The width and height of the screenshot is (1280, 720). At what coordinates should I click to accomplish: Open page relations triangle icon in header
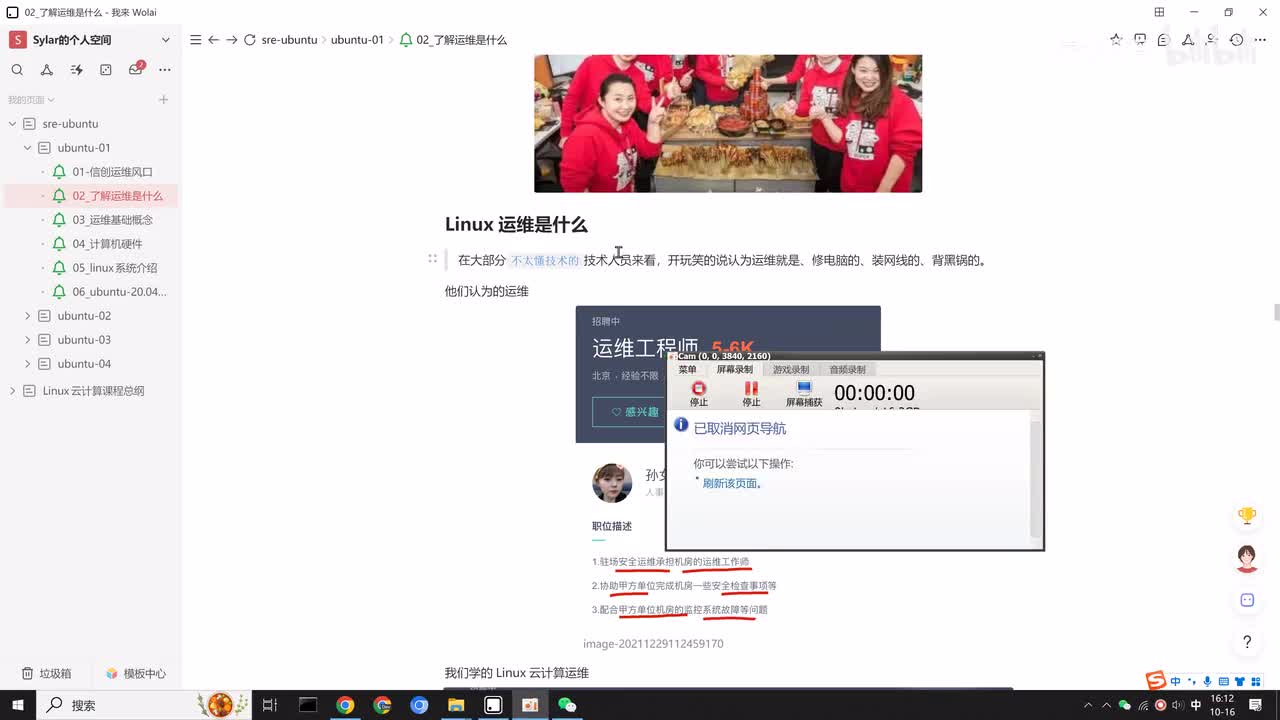coord(1188,40)
